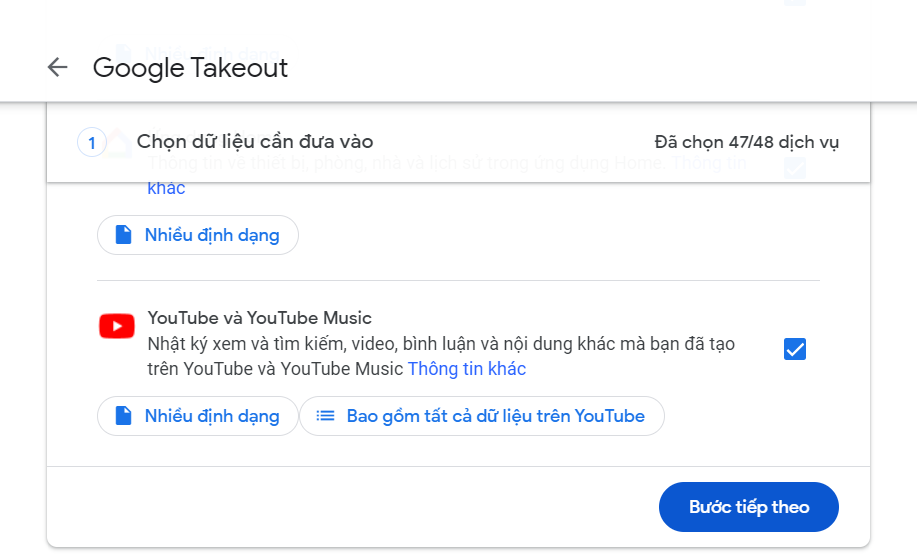Click the back arrow beside Google Takeout

(x=57, y=67)
